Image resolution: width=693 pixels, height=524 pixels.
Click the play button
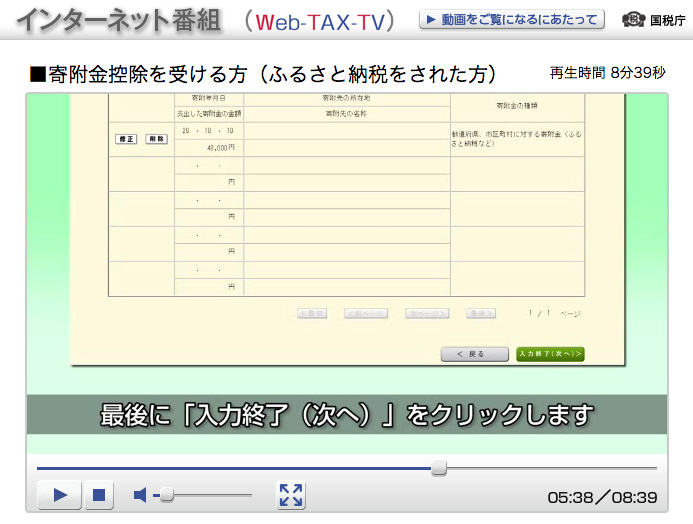tap(60, 495)
